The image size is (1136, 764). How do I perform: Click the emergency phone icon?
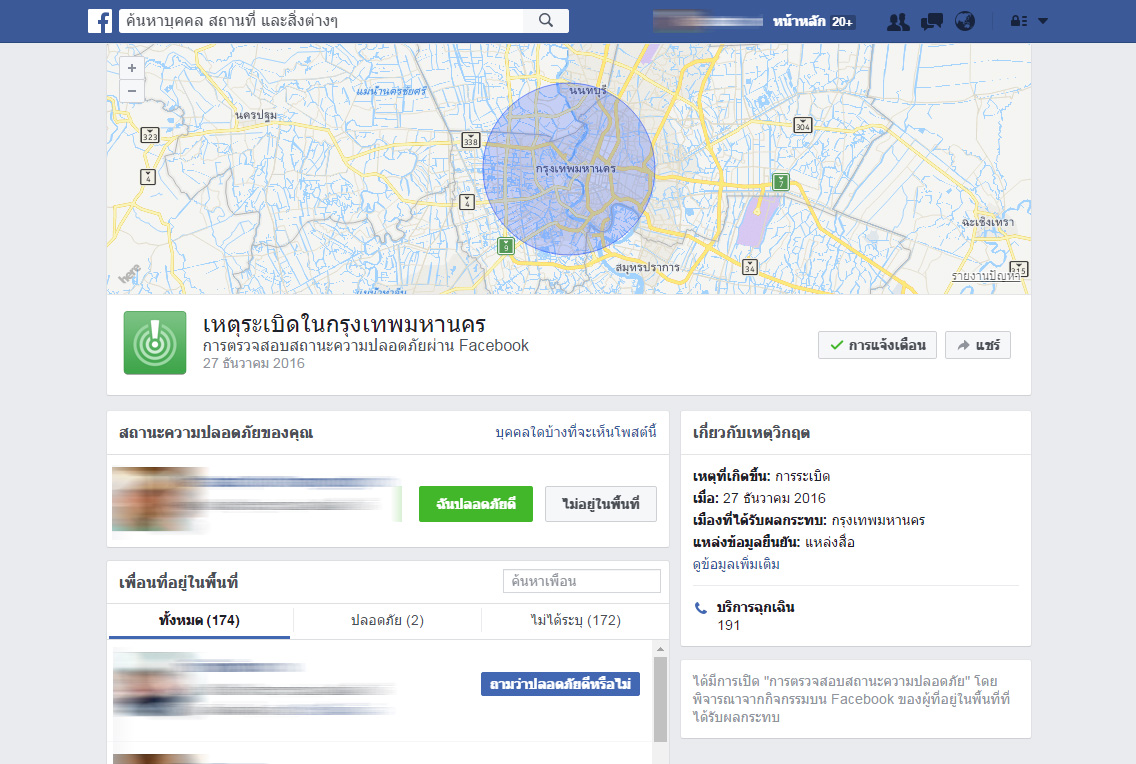coord(701,608)
